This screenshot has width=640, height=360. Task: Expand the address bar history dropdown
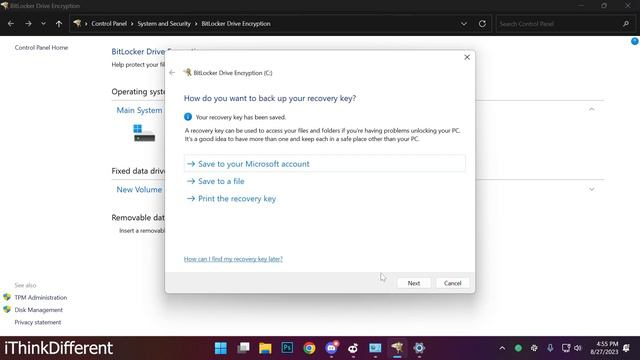coord(464,24)
